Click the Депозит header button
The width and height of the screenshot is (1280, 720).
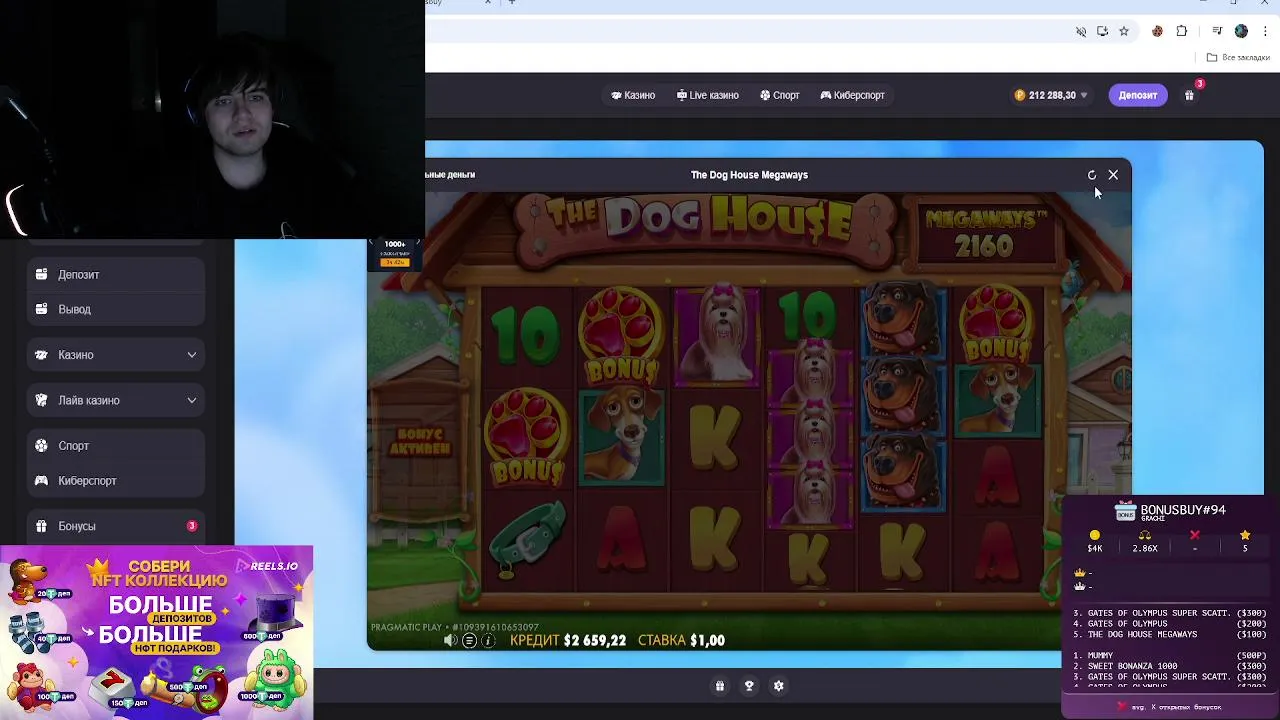pos(1138,95)
